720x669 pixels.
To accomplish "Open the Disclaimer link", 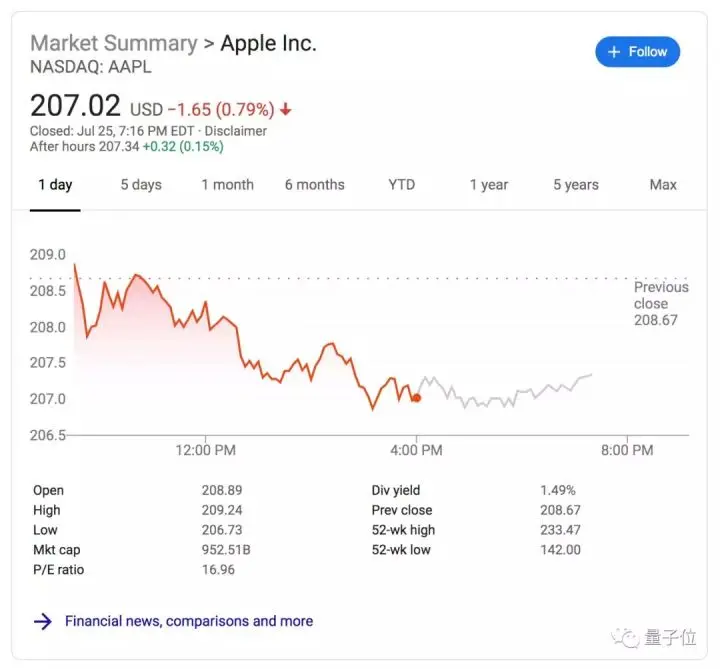I will click(x=236, y=131).
